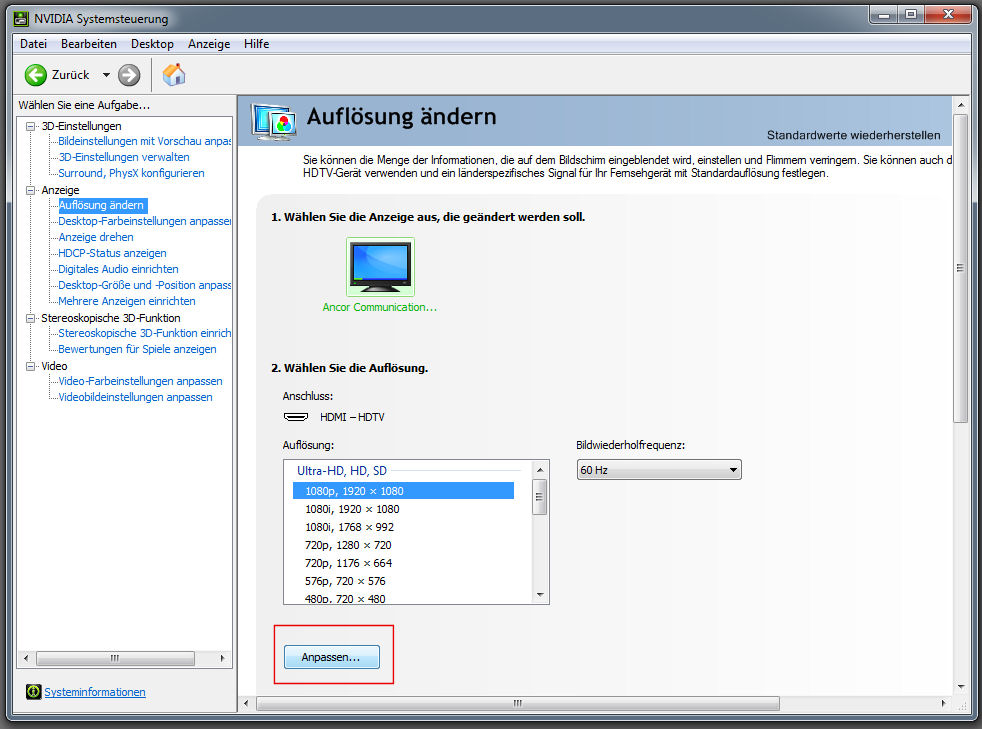
Task: Select resolution 720p, 1176 × 664
Action: click(x=348, y=564)
